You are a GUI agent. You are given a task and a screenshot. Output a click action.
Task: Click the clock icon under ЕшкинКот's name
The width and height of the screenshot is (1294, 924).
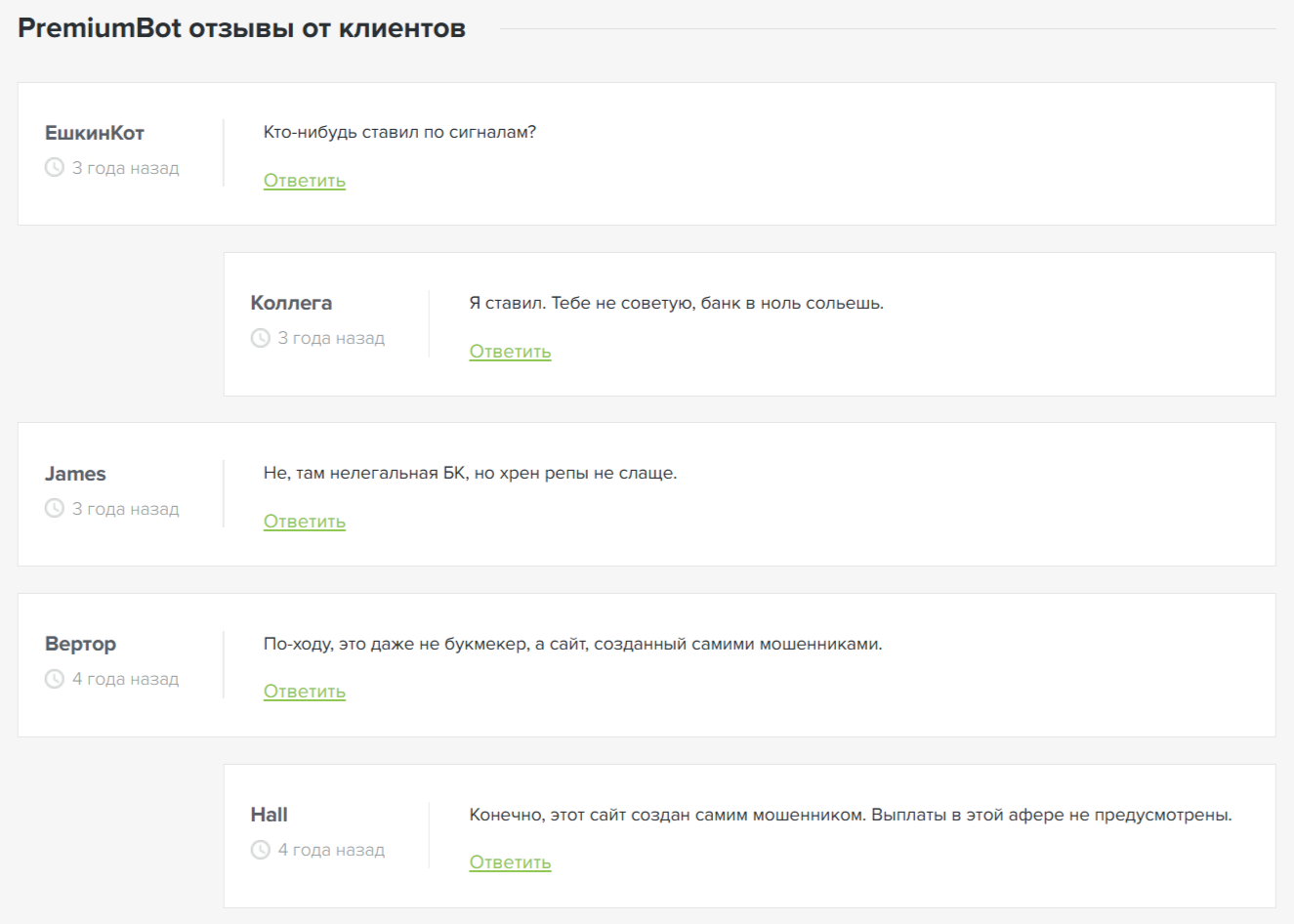[55, 168]
